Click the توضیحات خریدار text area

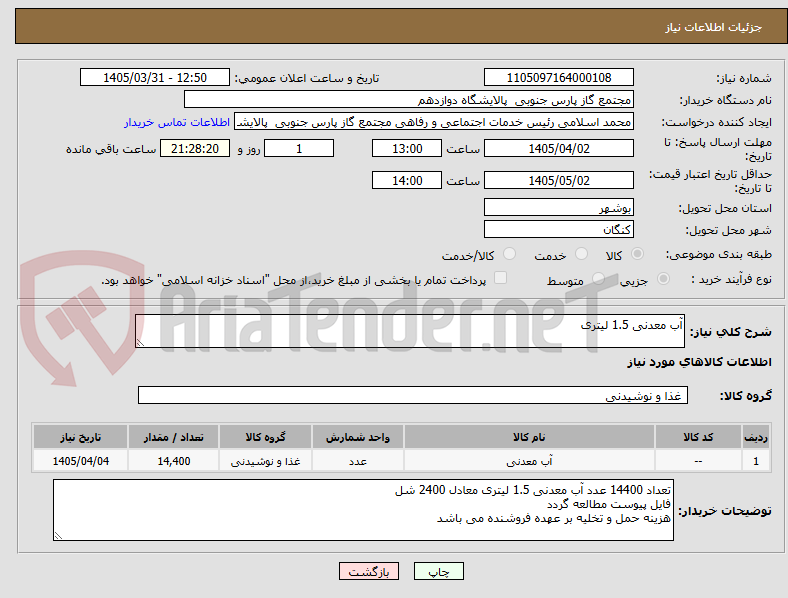[x=363, y=510]
